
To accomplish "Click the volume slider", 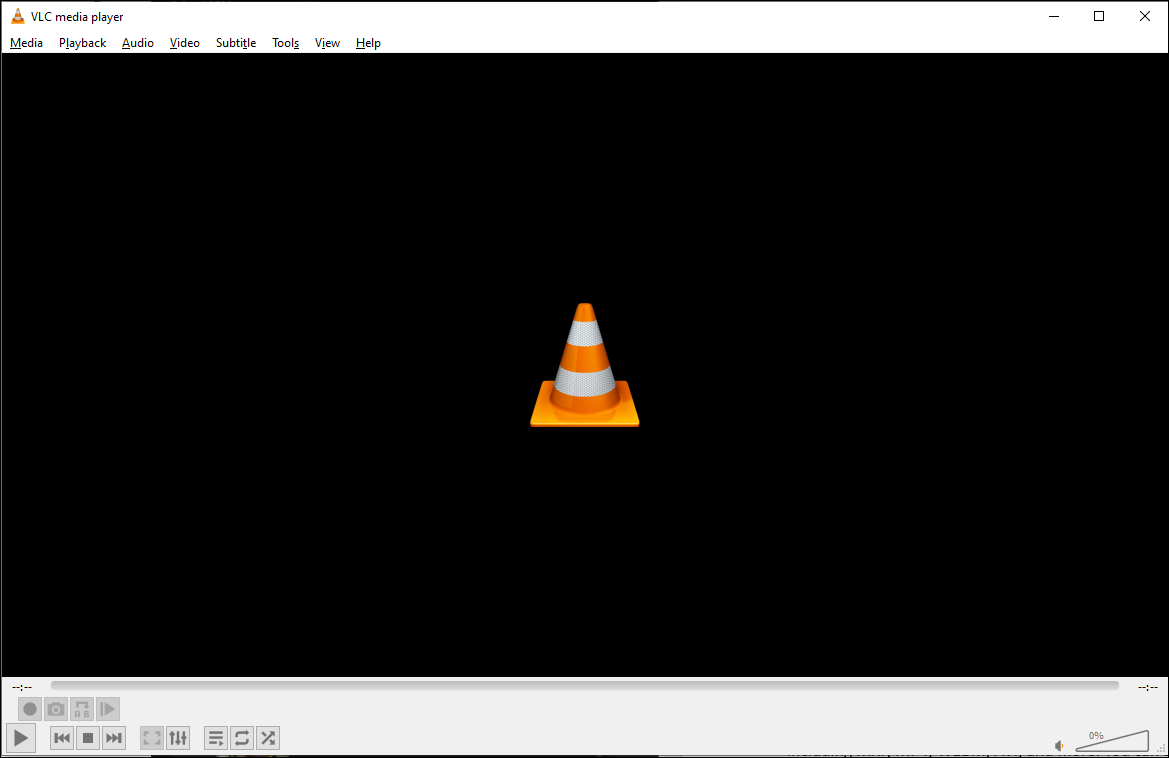I will click(1112, 740).
